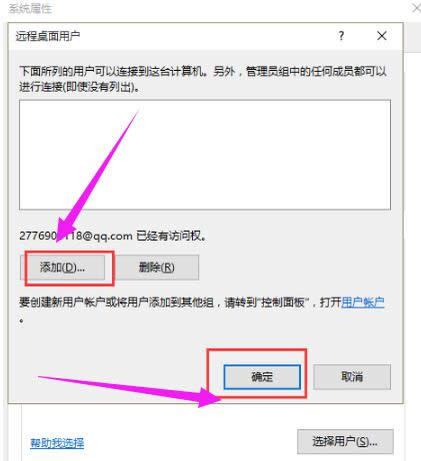
Task: Open the 帮助我选择 link
Action: tap(57, 443)
